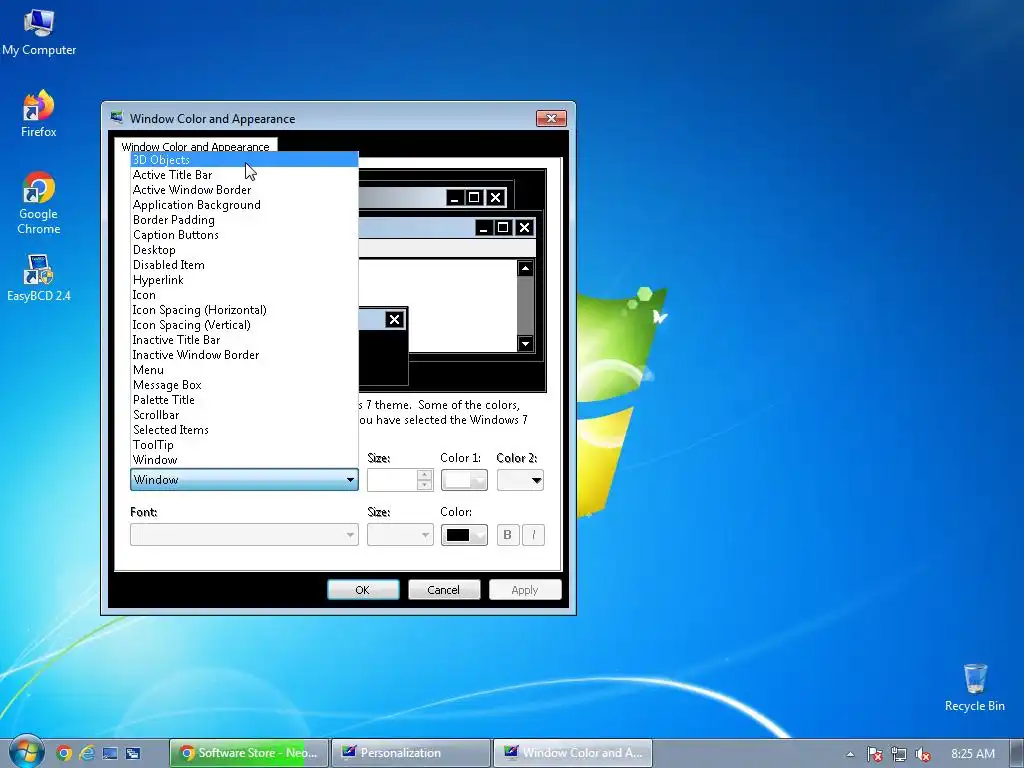Open the Action Center flag tray icon
Image resolution: width=1024 pixels, height=768 pixels.
point(874,754)
